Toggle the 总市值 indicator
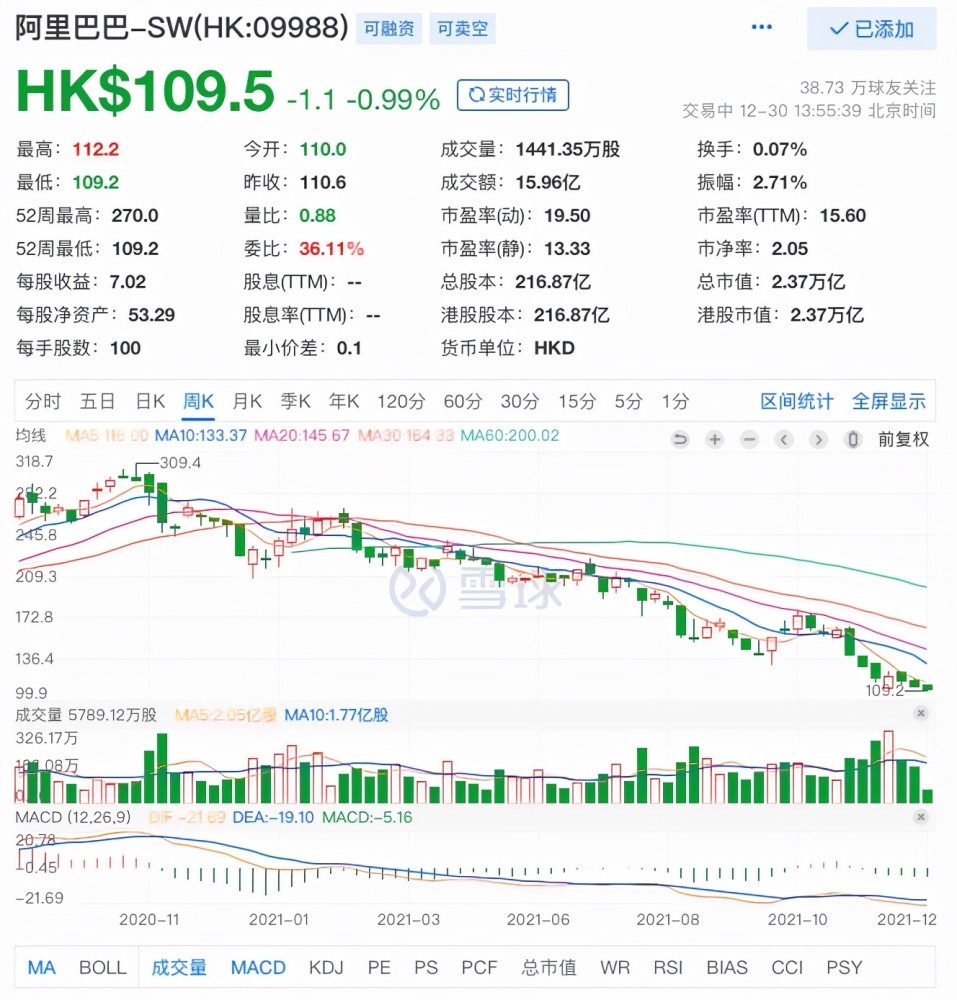 [549, 967]
